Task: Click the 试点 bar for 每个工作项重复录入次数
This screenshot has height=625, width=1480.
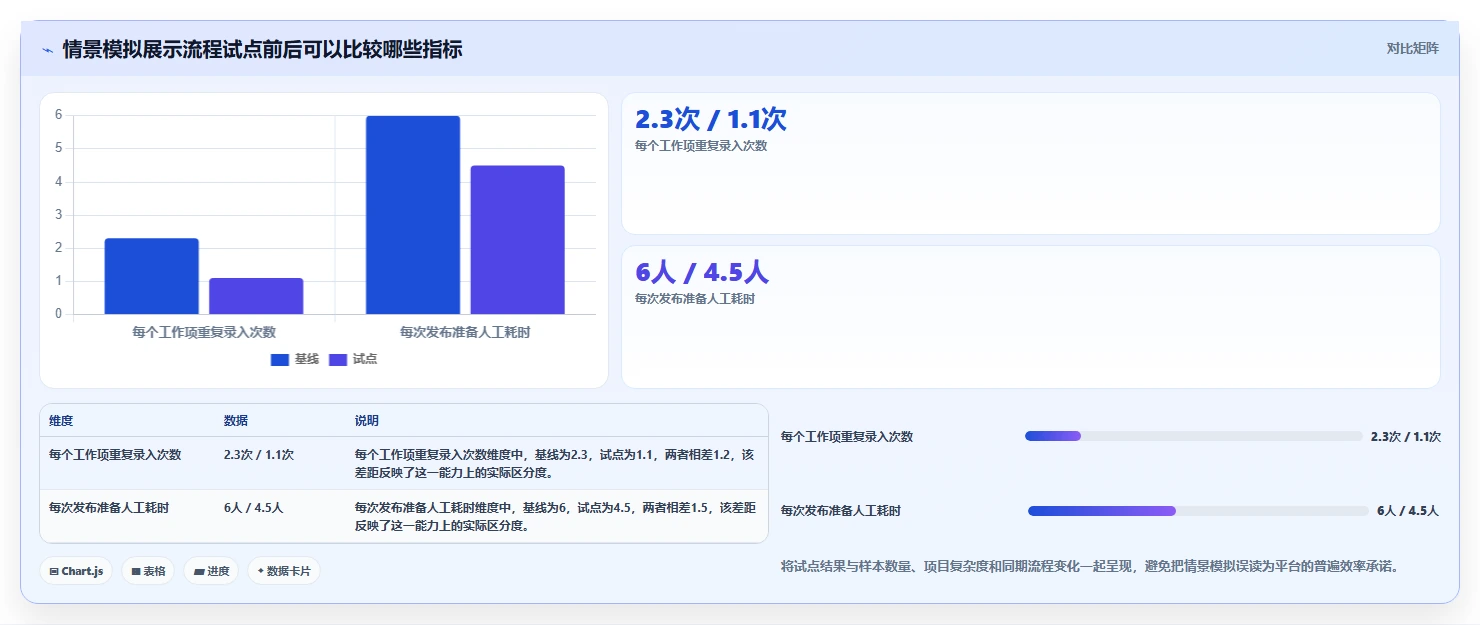Action: pos(256,296)
